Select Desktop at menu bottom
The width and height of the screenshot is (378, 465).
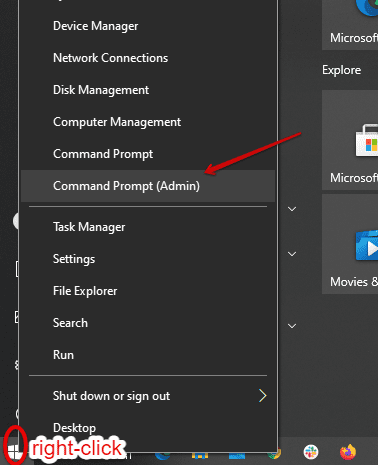[x=148, y=428]
